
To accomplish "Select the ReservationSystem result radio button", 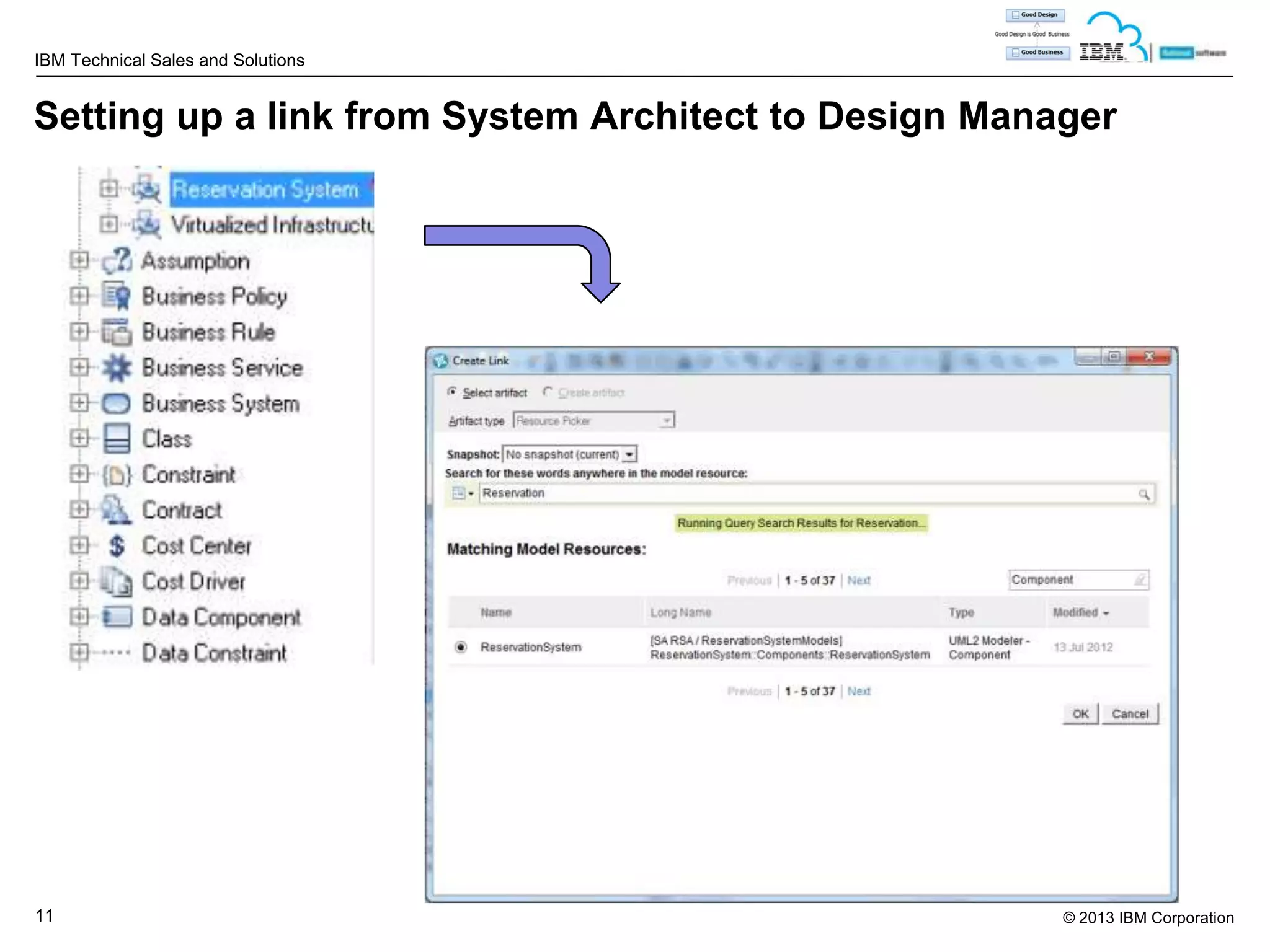I will point(461,647).
